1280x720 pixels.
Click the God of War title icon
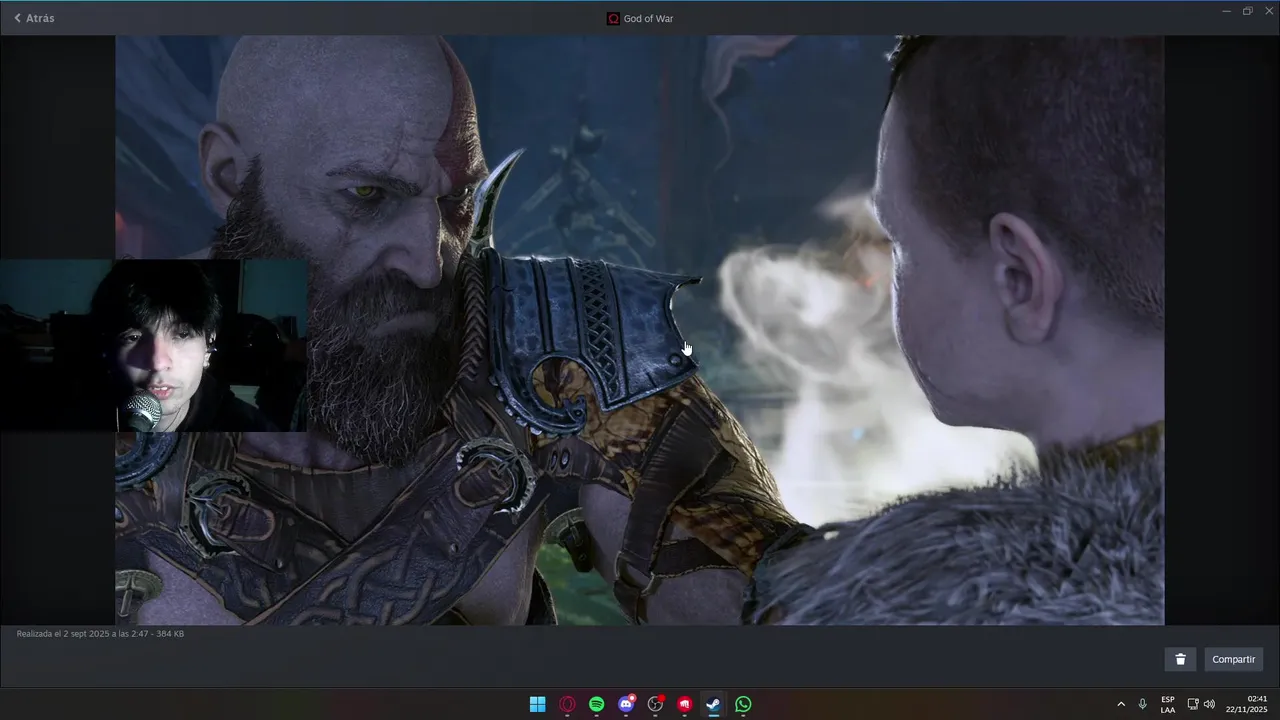(613, 18)
